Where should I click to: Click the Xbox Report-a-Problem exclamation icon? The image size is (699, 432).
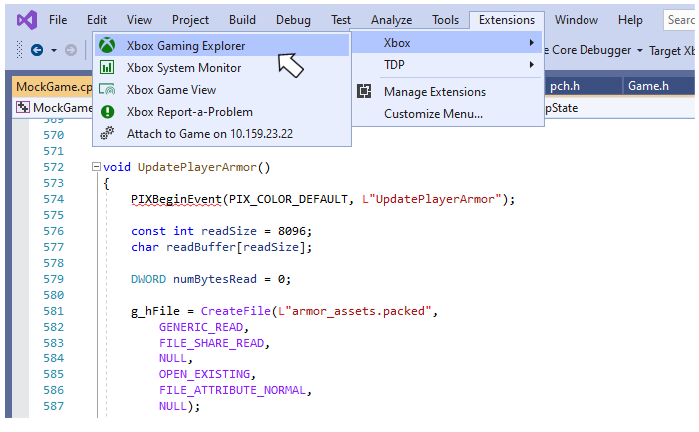[107, 111]
